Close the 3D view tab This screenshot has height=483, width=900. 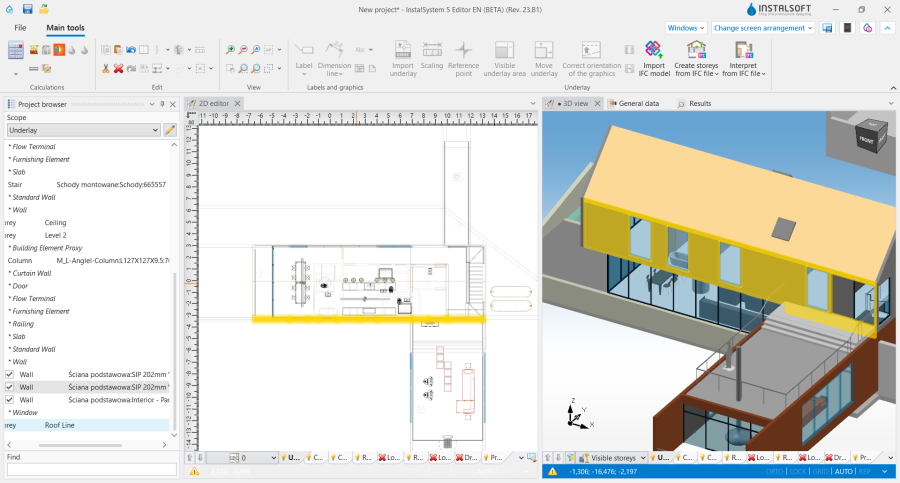[597, 103]
